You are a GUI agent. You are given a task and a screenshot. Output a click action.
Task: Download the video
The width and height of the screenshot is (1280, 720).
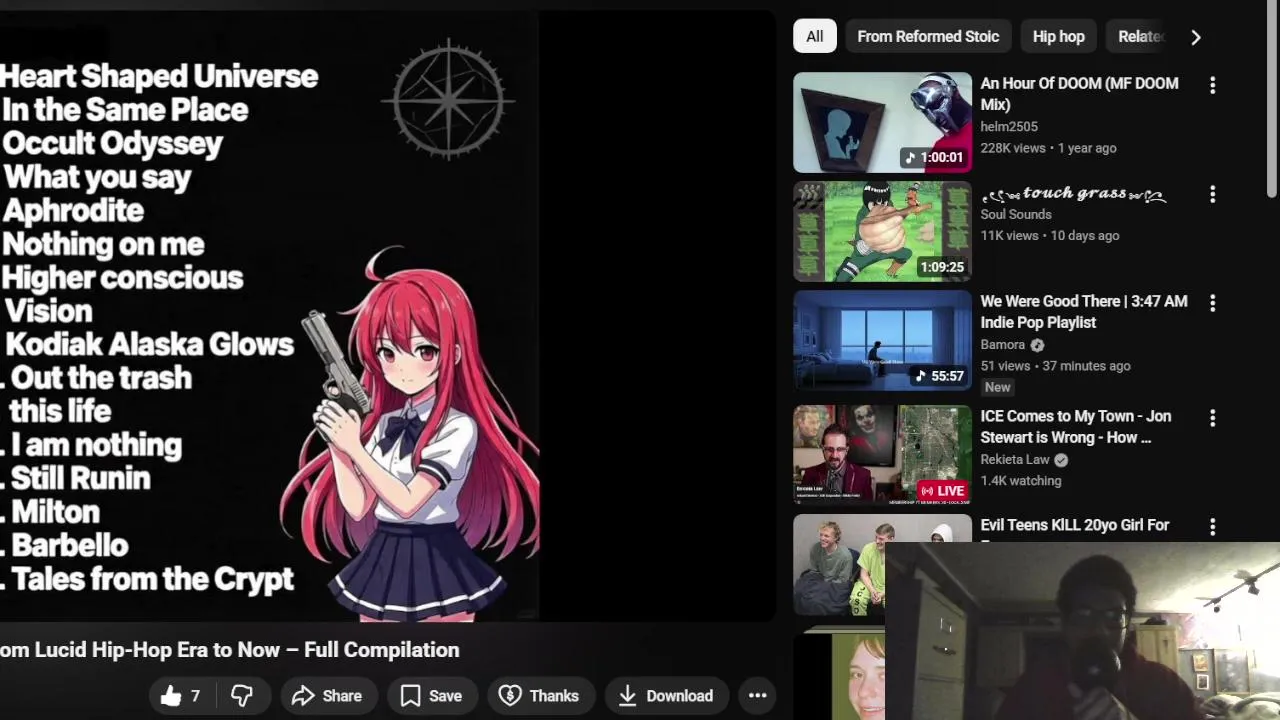[666, 696]
